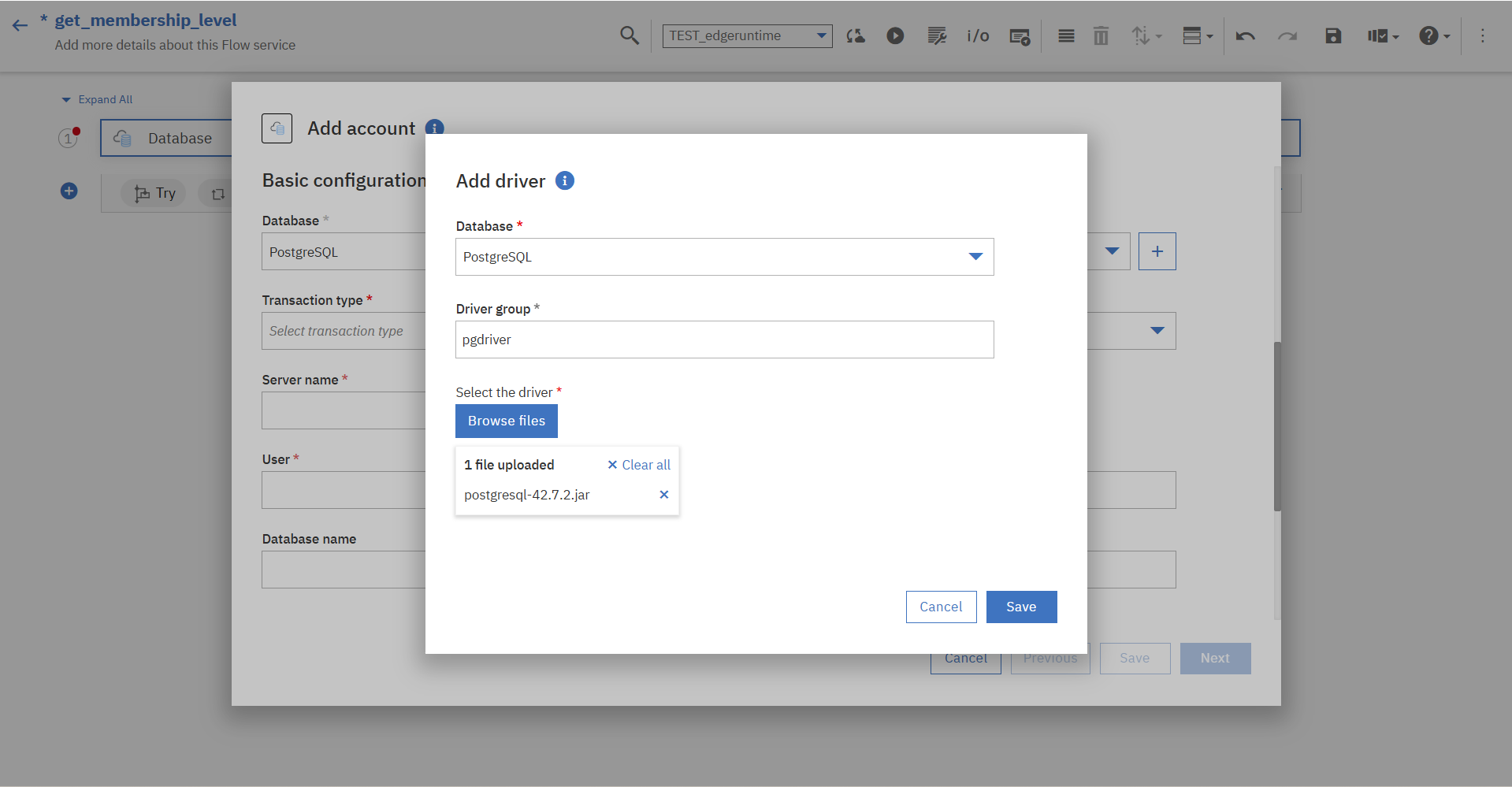This screenshot has height=787, width=1512.
Task: Click Database name input field
Action: pyautogui.click(x=344, y=570)
